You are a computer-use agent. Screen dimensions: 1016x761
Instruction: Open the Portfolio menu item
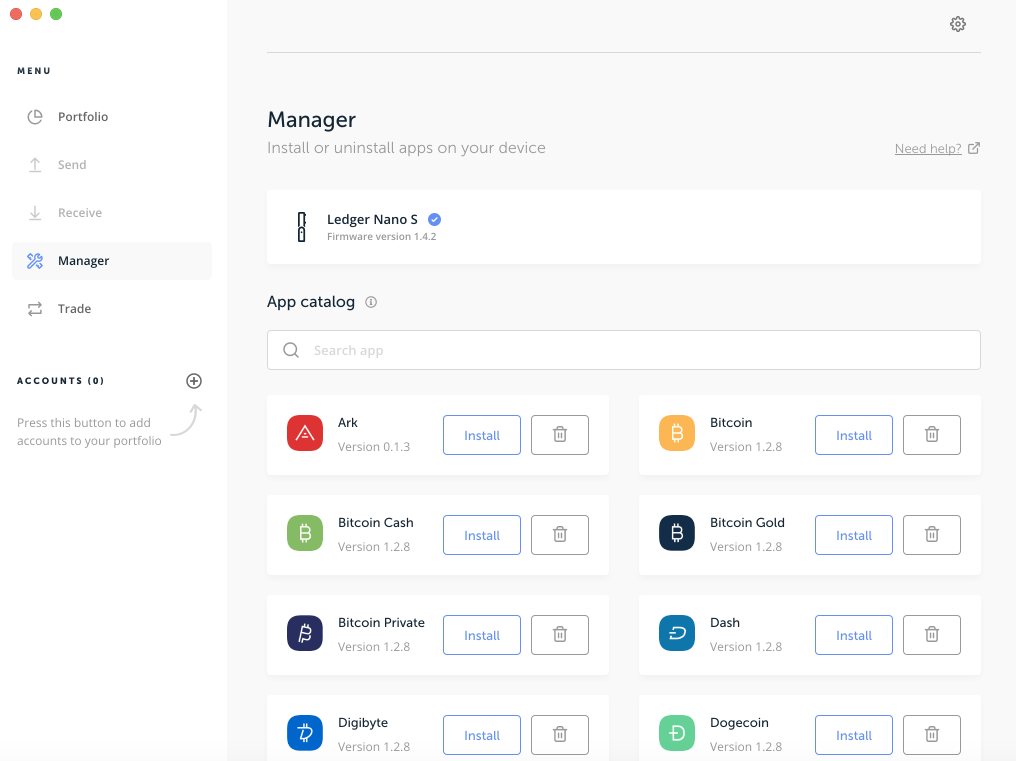click(111, 117)
